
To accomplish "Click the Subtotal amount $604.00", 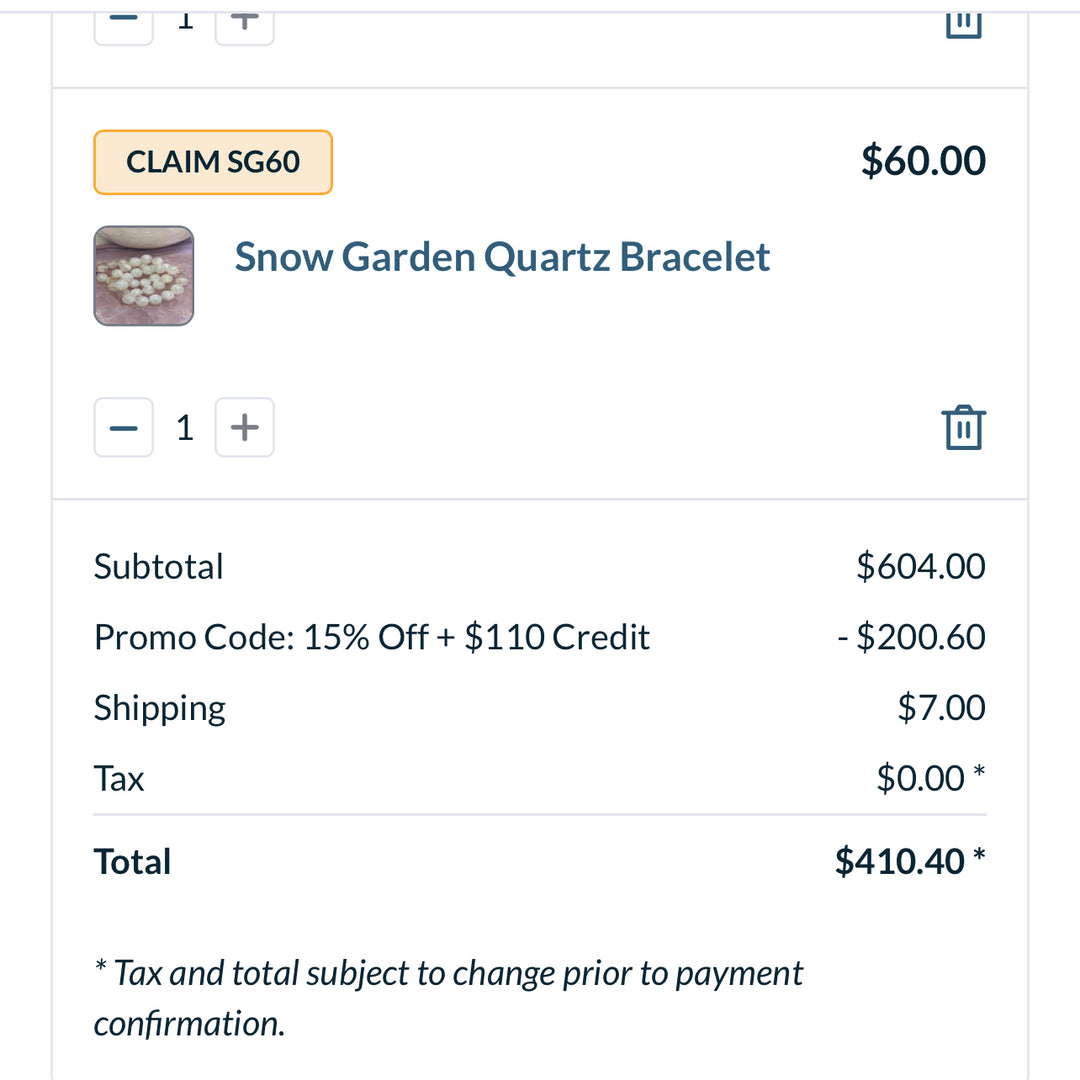I will (920, 566).
